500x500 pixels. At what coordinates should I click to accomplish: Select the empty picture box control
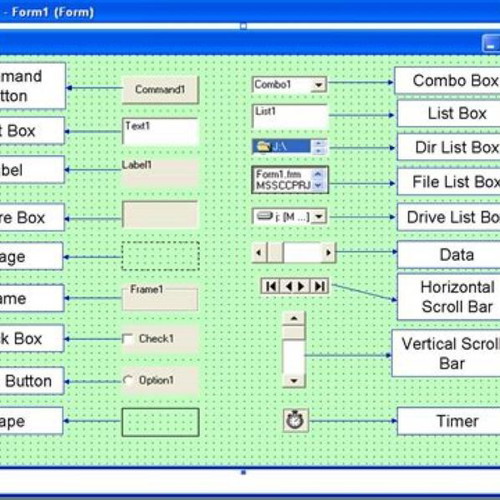(x=160, y=214)
